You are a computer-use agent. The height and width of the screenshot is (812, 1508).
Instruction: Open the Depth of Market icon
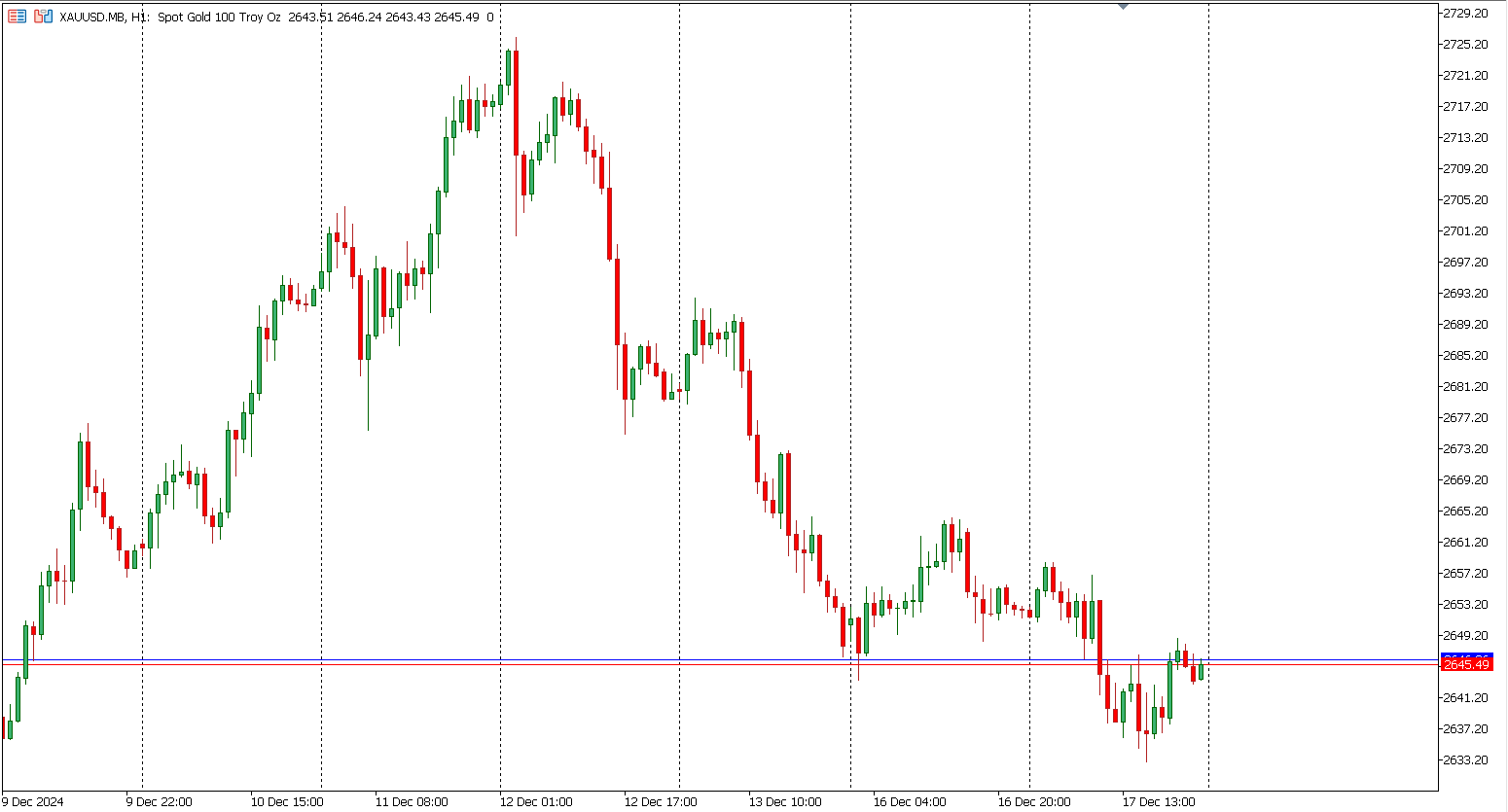pos(43,17)
